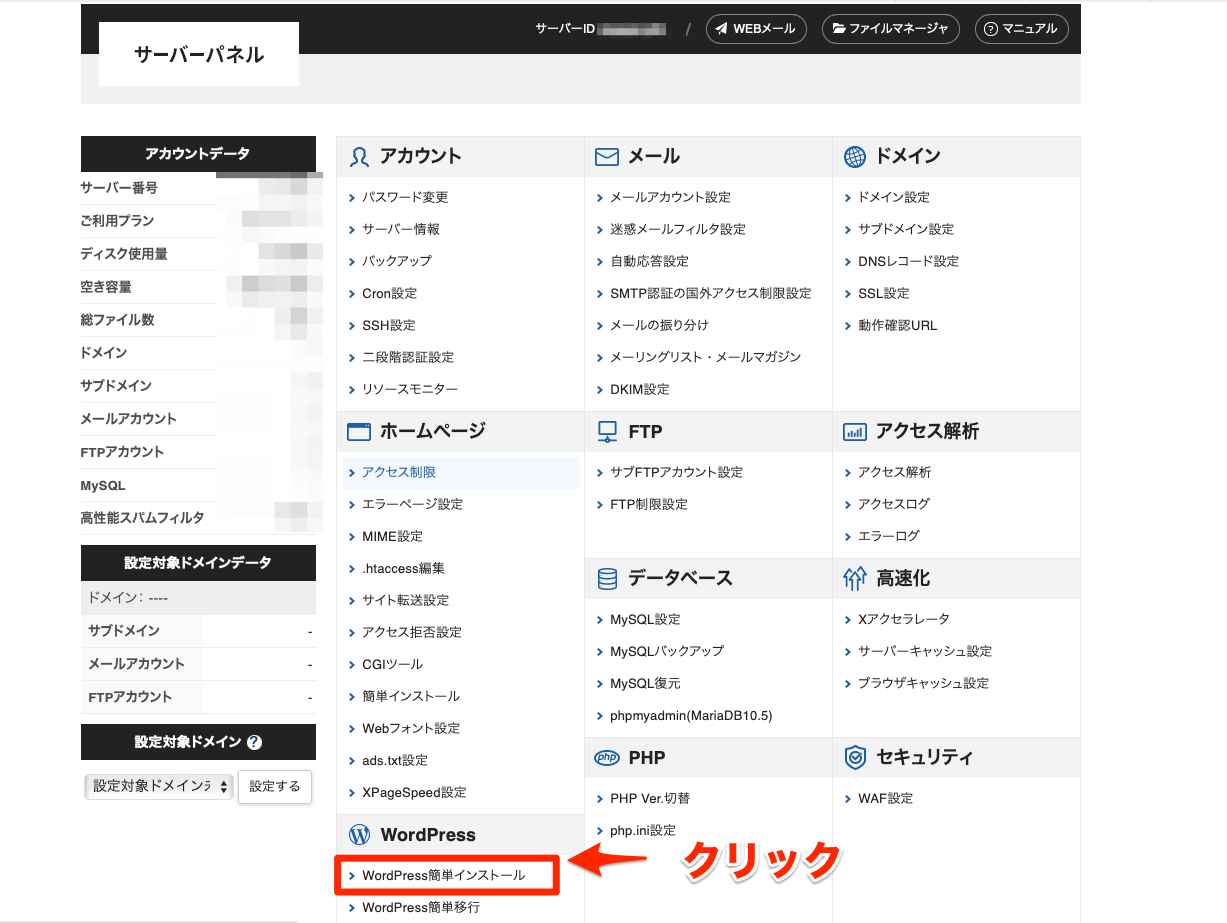Click the Security shield icon
Screen dimensions: 1227x923
855,758
